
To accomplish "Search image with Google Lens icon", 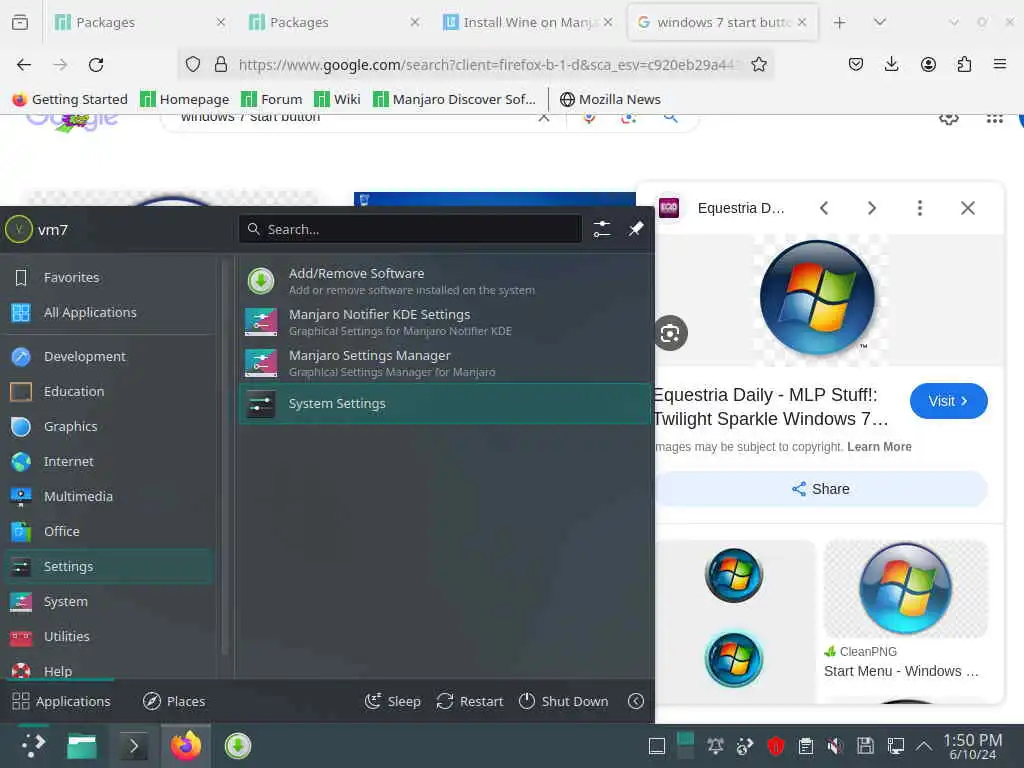I will pyautogui.click(x=671, y=334).
